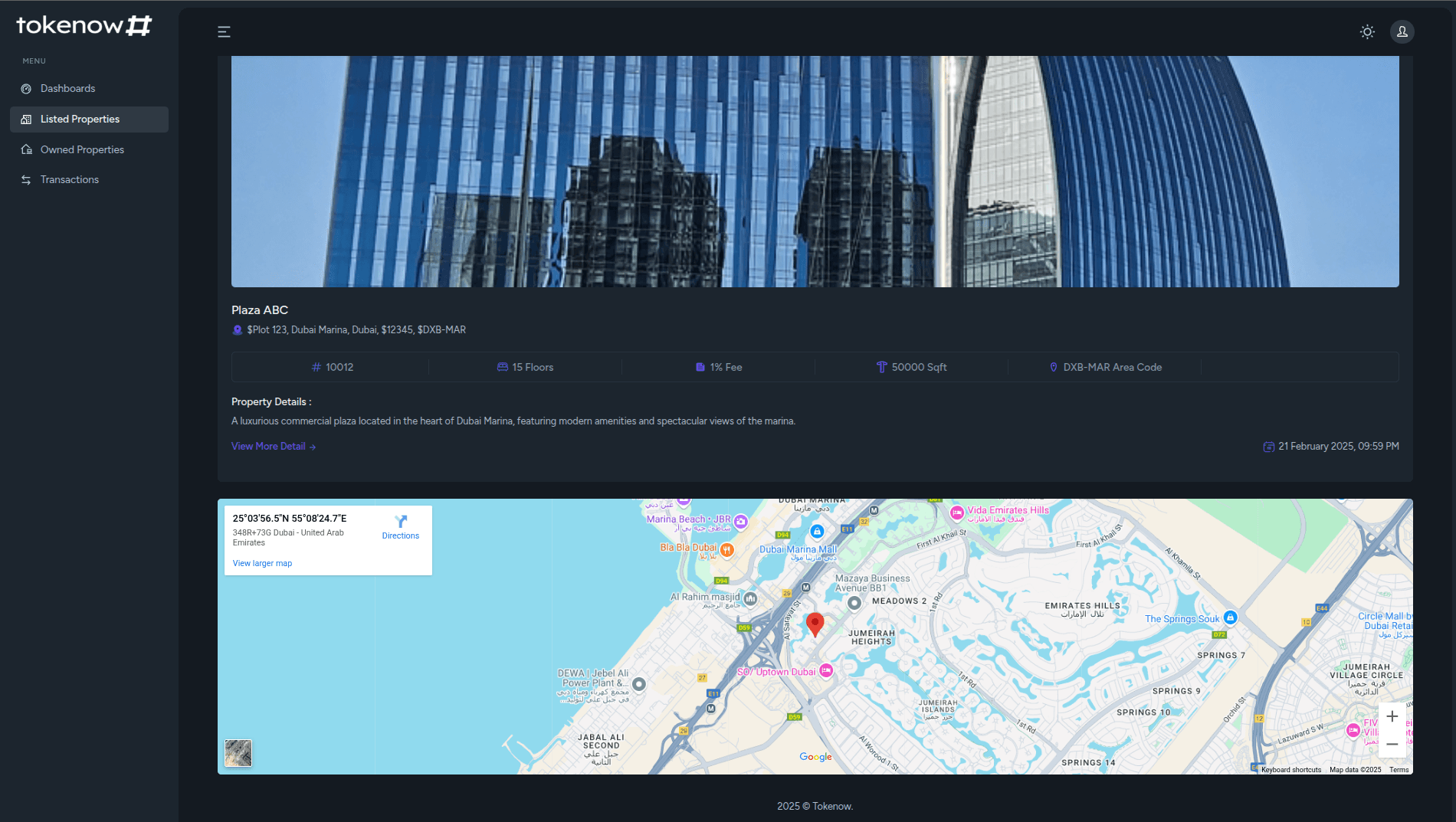The height and width of the screenshot is (822, 1456).
Task: Open the View More Detail link
Action: click(268, 446)
